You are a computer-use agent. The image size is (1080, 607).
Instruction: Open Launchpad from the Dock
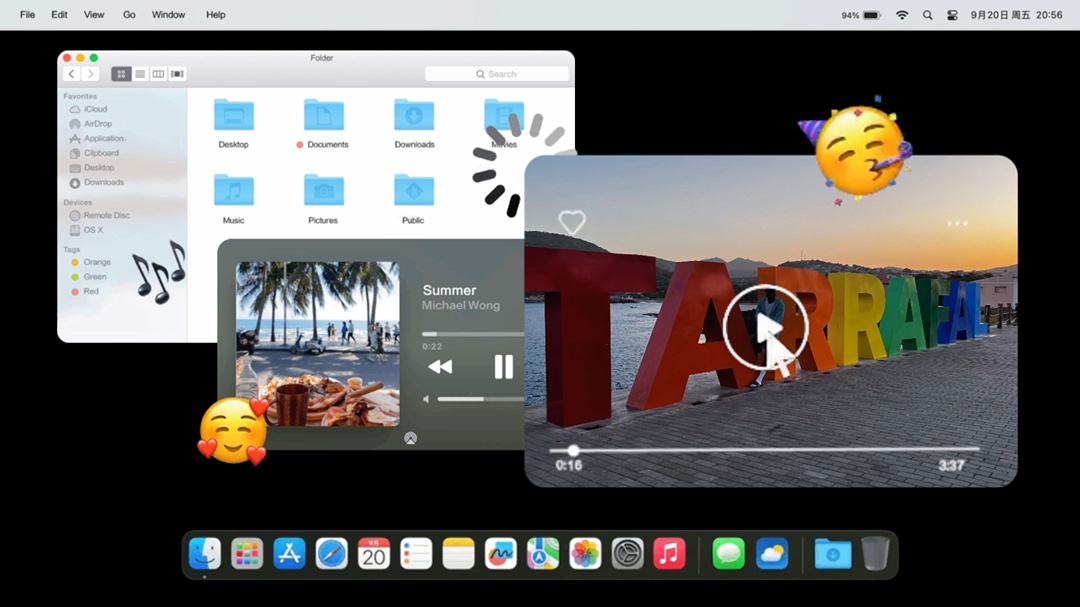click(247, 553)
